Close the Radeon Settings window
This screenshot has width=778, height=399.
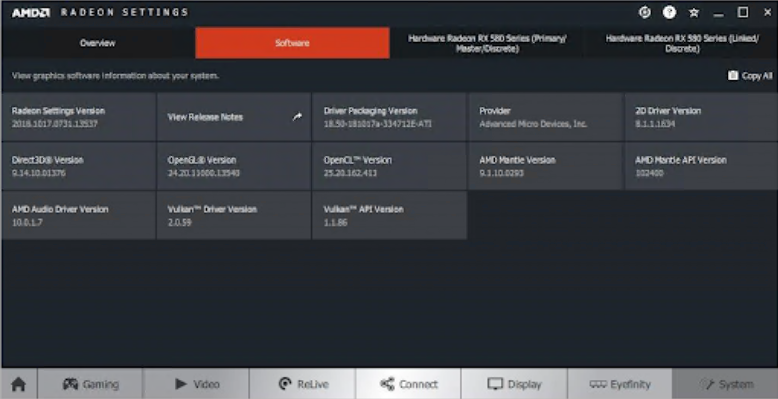click(x=767, y=12)
